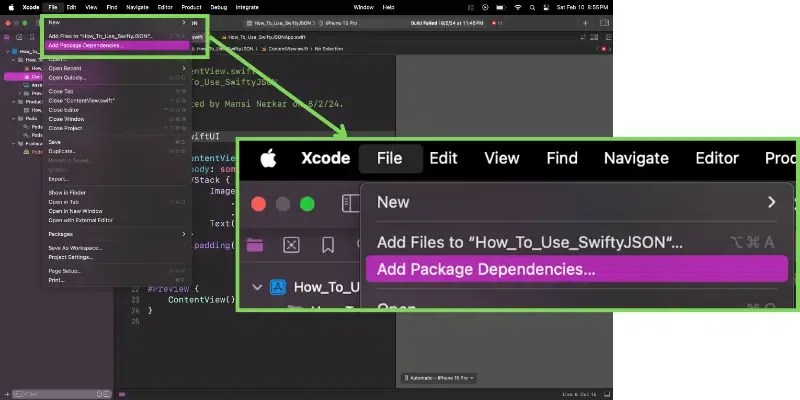Toggle source control filter at navigator bottom
Viewport: 800px width, 400px height.
pos(106,394)
